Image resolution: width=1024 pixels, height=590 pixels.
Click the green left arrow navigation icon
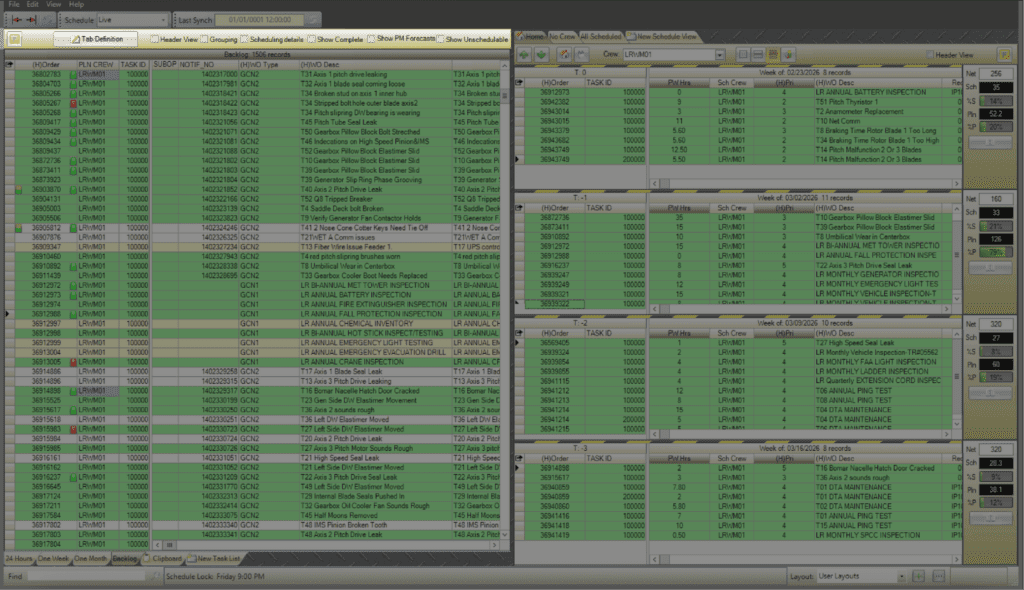click(524, 53)
